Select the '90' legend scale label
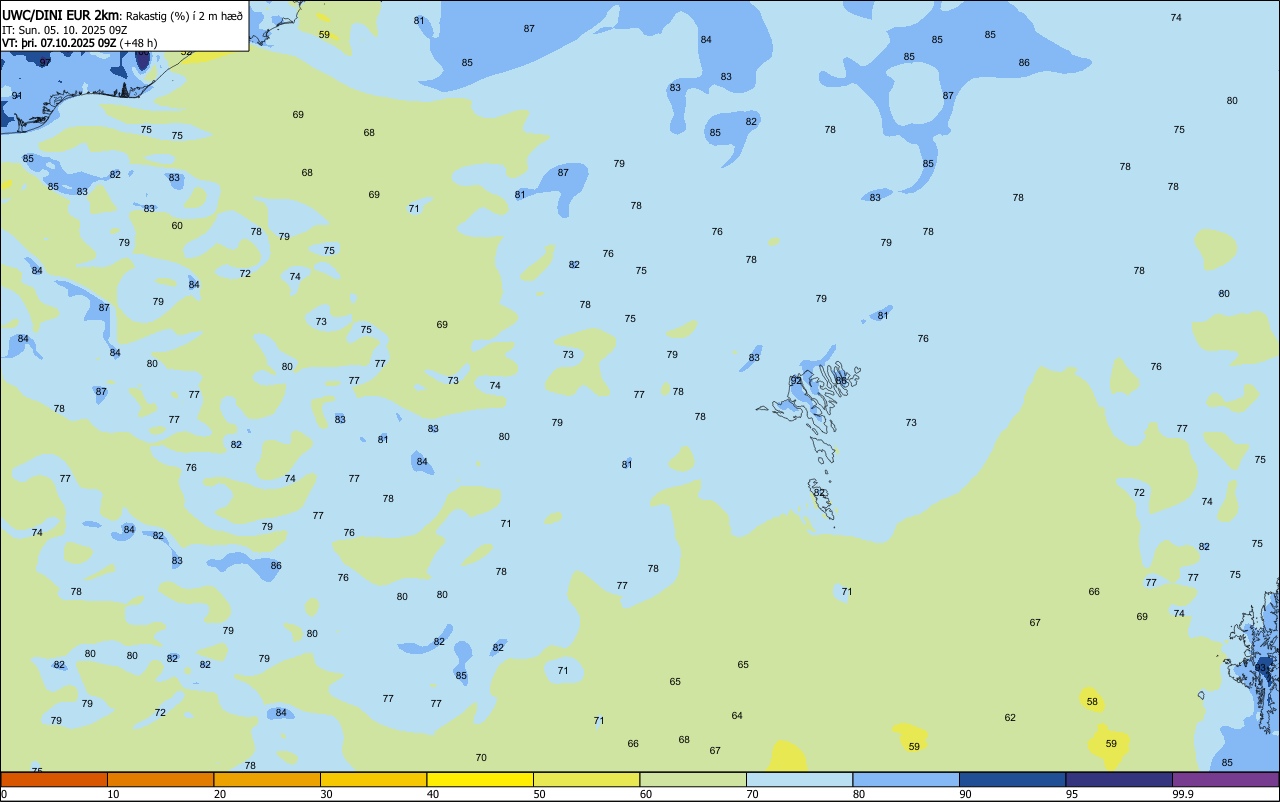Screen dimensions: 1280x802 tap(966, 794)
